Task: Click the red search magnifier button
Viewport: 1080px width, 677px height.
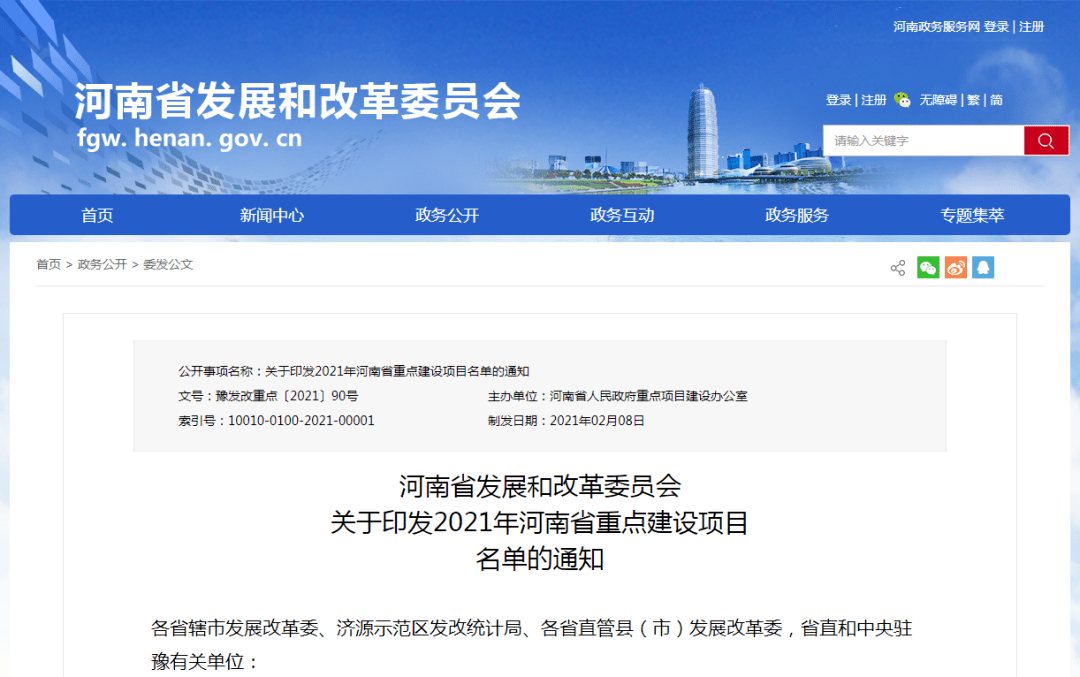Action: pyautogui.click(x=1046, y=141)
